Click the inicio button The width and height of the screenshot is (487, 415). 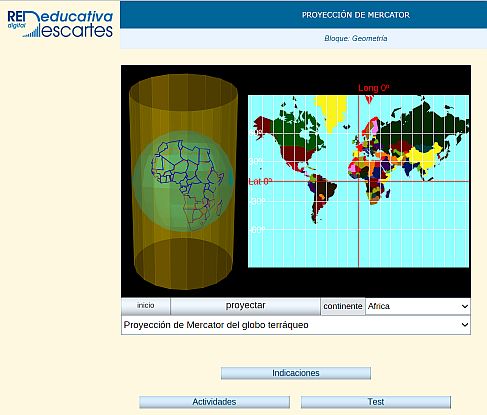click(146, 306)
